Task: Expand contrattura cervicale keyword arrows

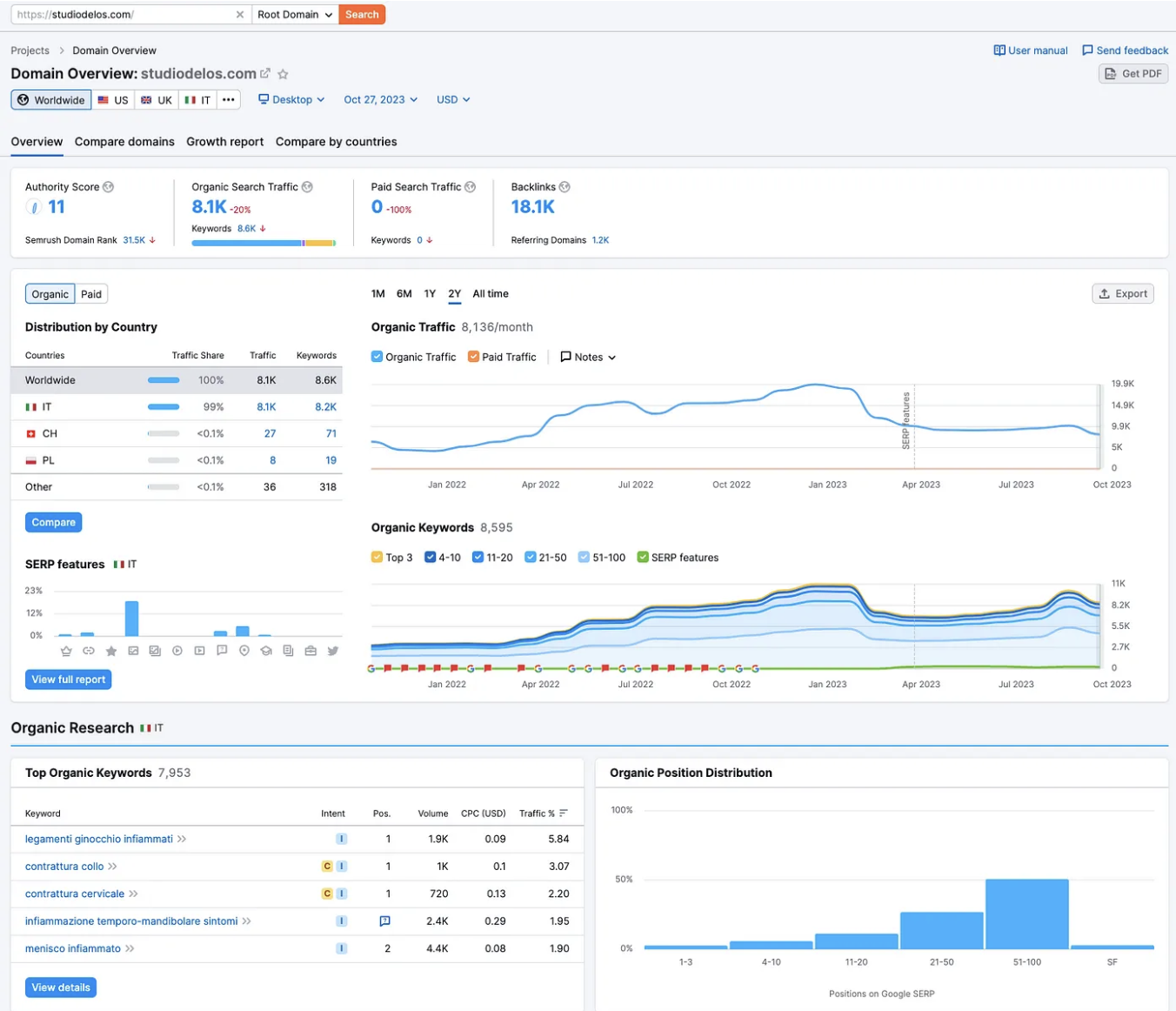Action: pyautogui.click(x=133, y=894)
